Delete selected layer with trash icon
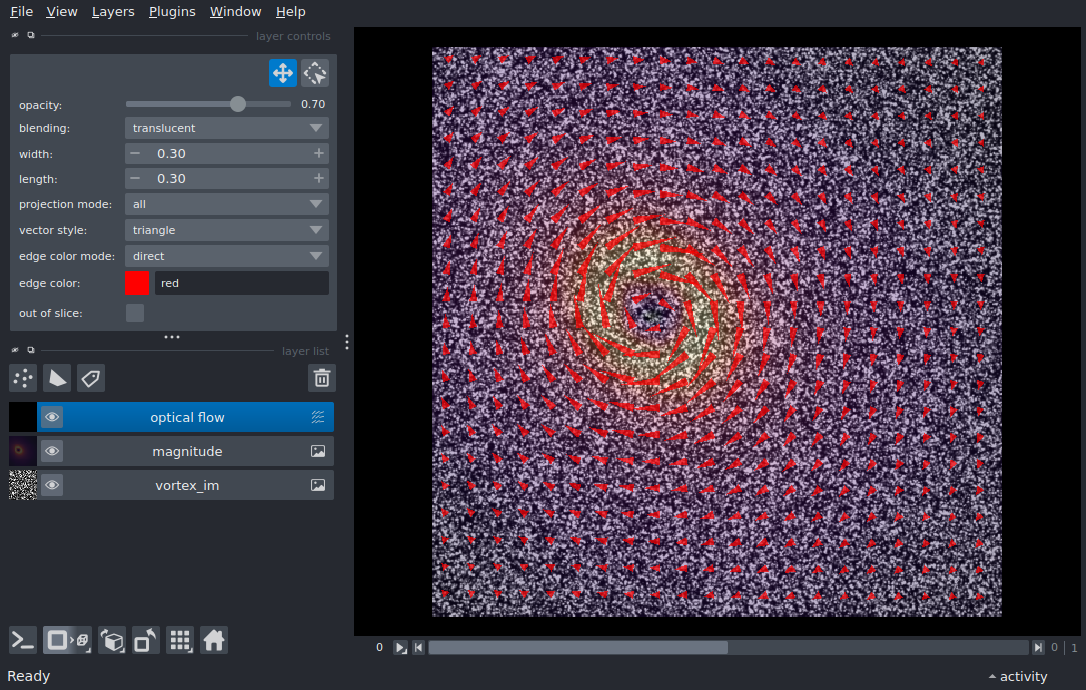 pos(322,378)
